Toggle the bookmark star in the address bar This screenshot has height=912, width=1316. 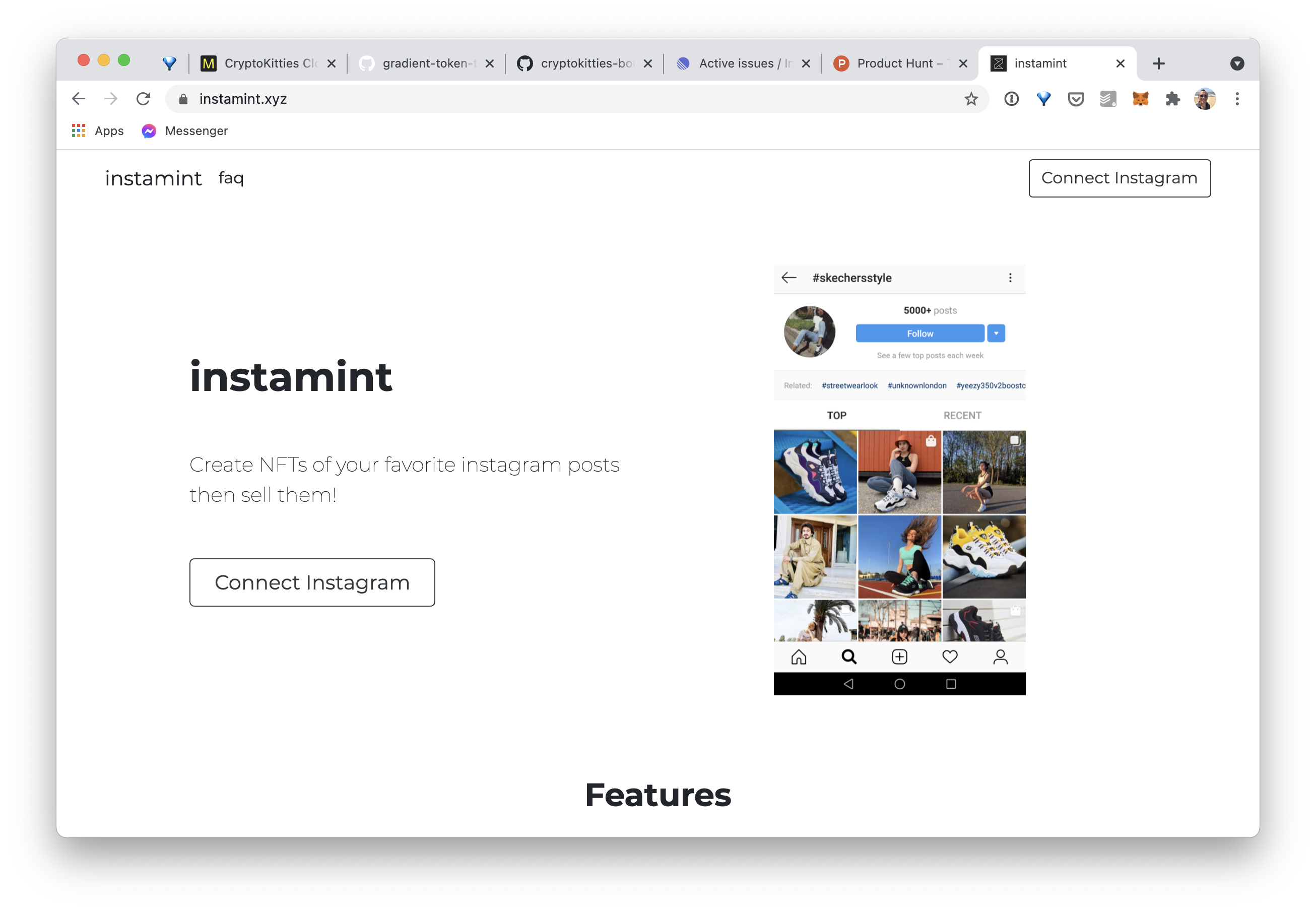tap(971, 99)
